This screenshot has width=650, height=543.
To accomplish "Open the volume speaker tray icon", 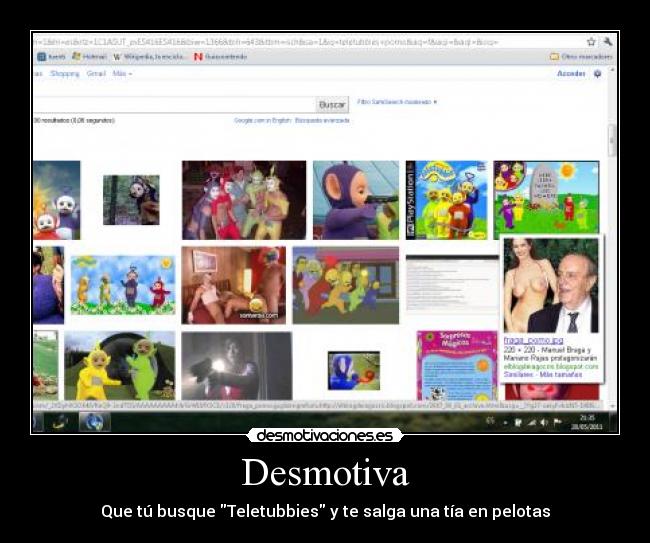I will coord(543,422).
